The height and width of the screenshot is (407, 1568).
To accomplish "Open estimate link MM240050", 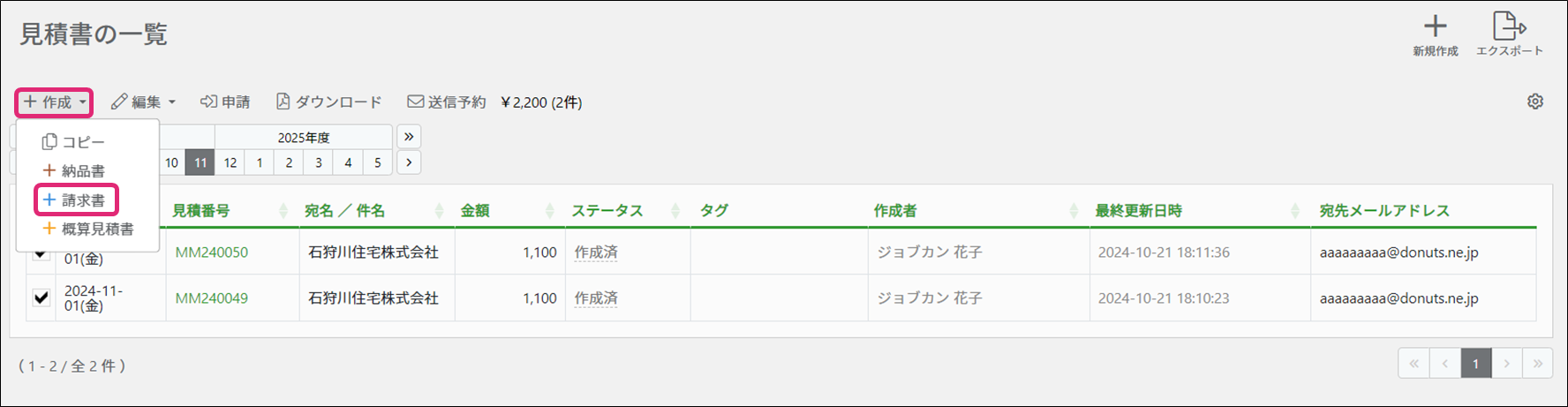I will [212, 252].
